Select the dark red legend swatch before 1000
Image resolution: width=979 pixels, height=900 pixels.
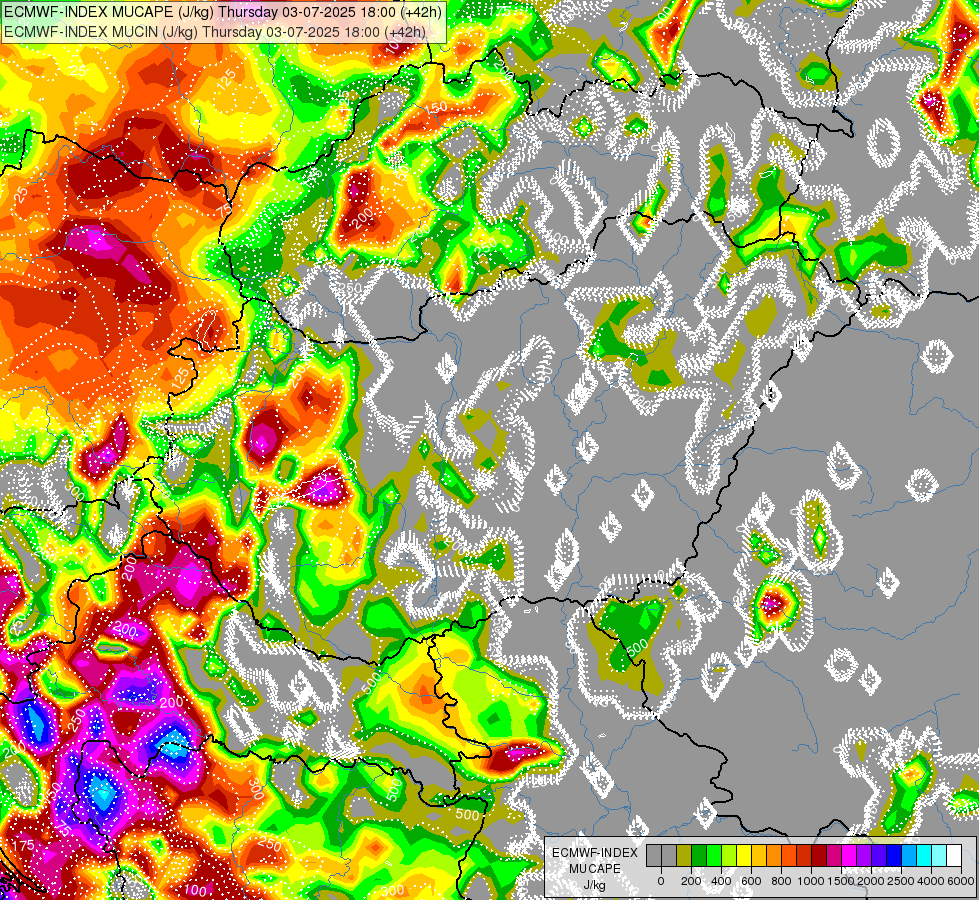(x=804, y=855)
